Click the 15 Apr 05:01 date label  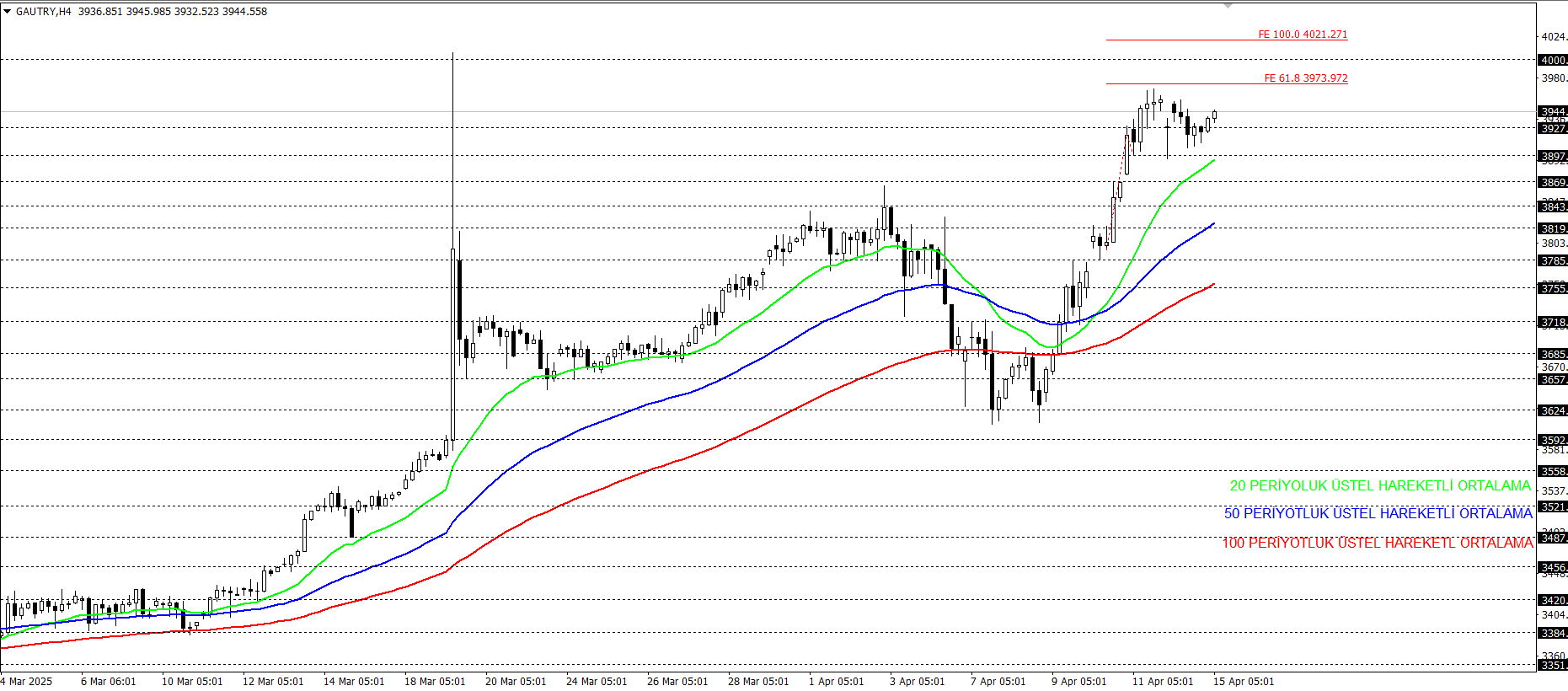pyautogui.click(x=1244, y=681)
